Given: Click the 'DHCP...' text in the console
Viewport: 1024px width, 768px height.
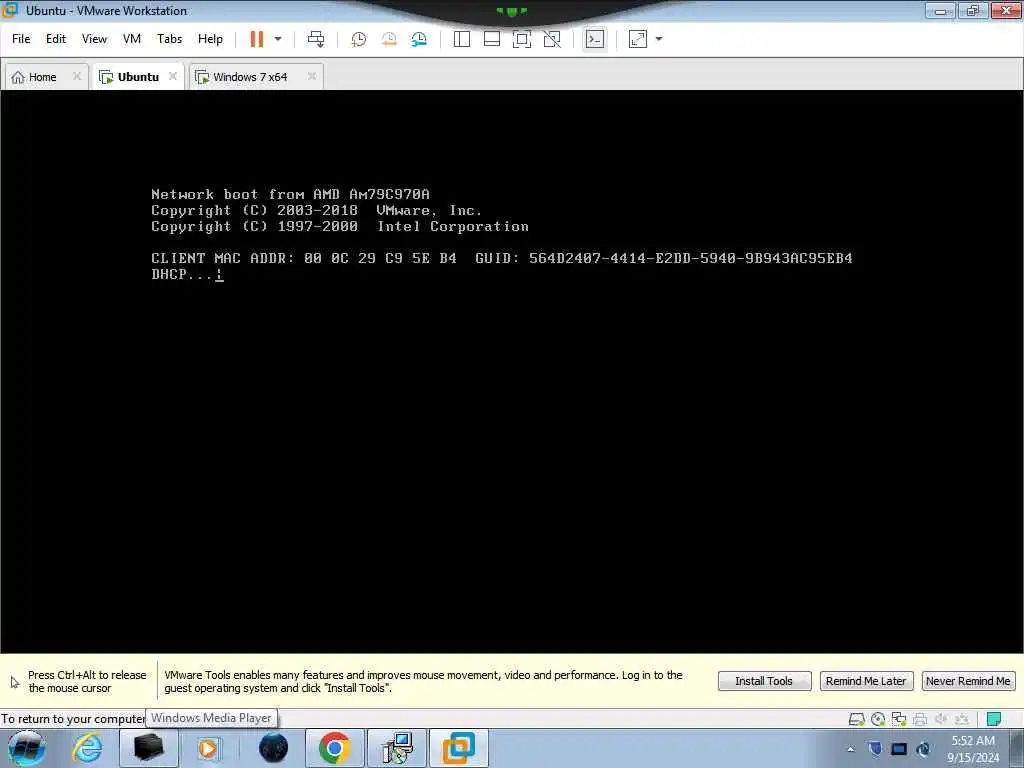Looking at the screenshot, I should click(x=182, y=274).
